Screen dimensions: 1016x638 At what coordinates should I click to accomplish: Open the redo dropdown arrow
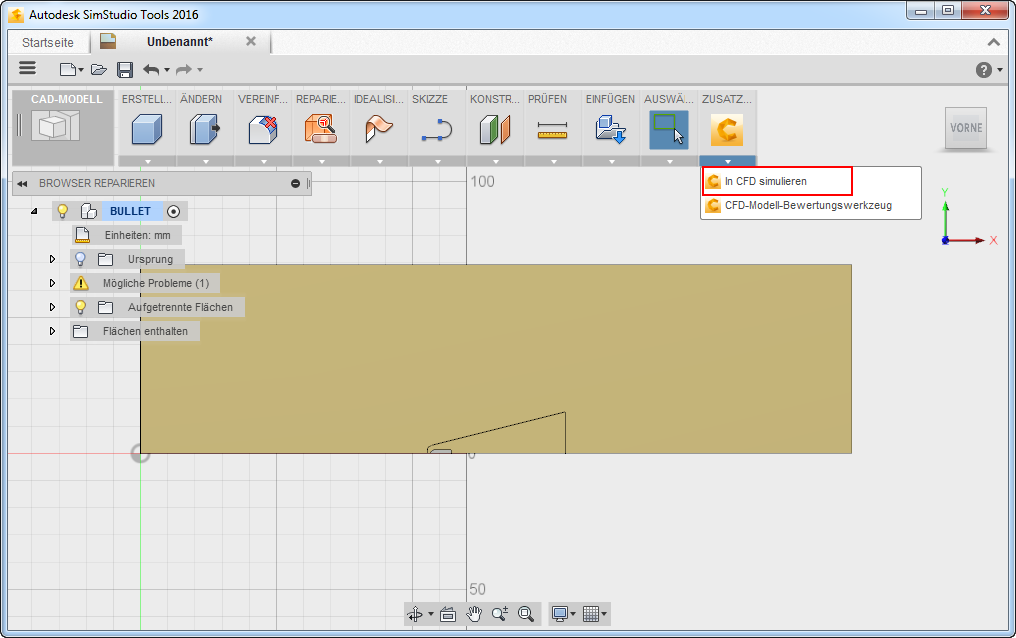[x=200, y=70]
